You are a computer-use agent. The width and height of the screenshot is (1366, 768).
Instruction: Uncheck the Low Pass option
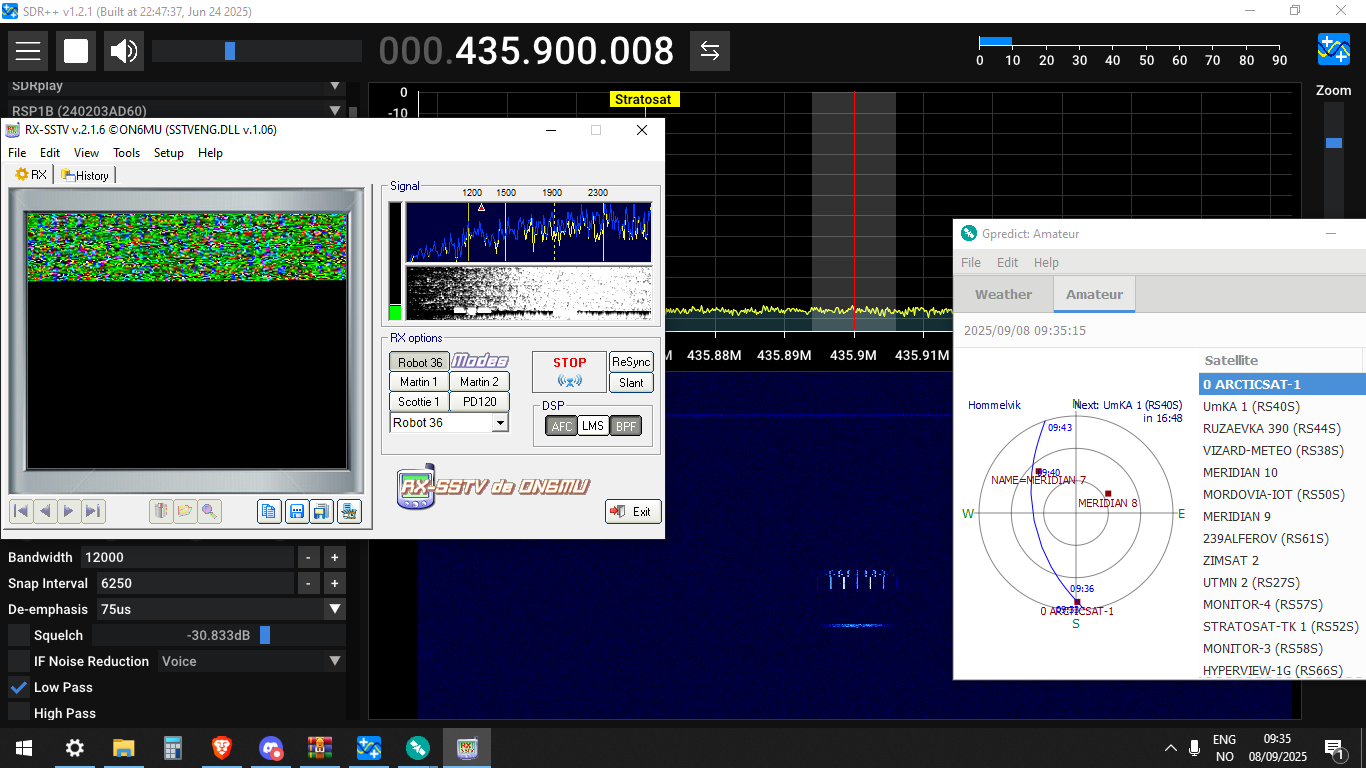(19, 687)
